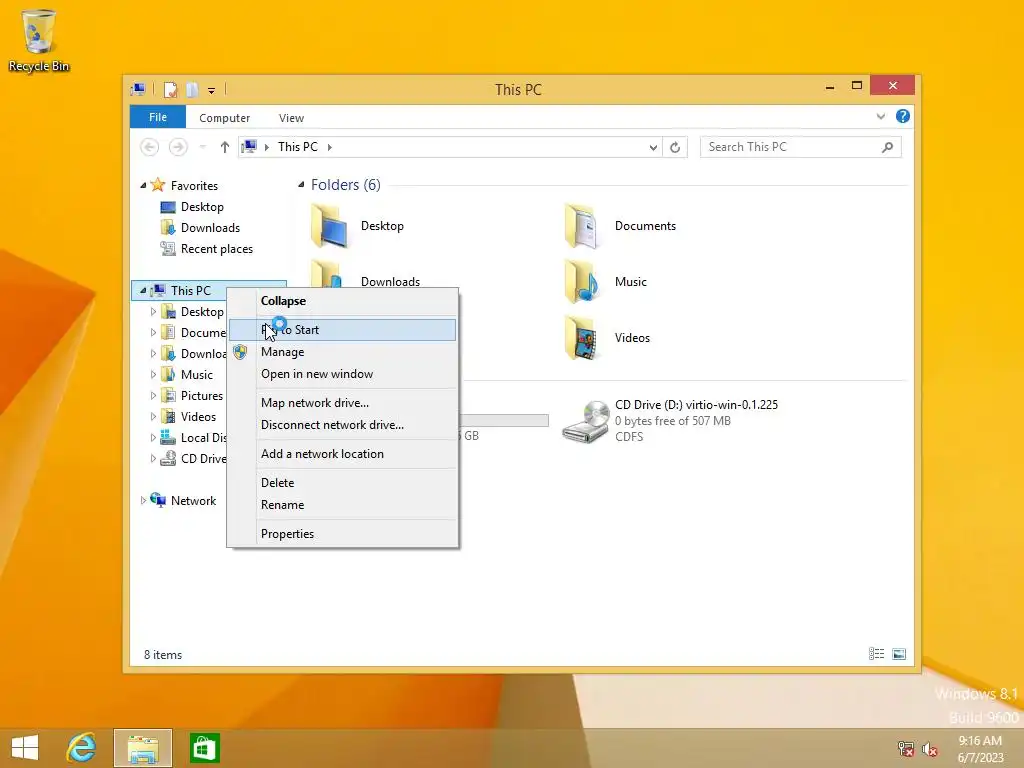Open Explorer Help question mark icon

903,116
